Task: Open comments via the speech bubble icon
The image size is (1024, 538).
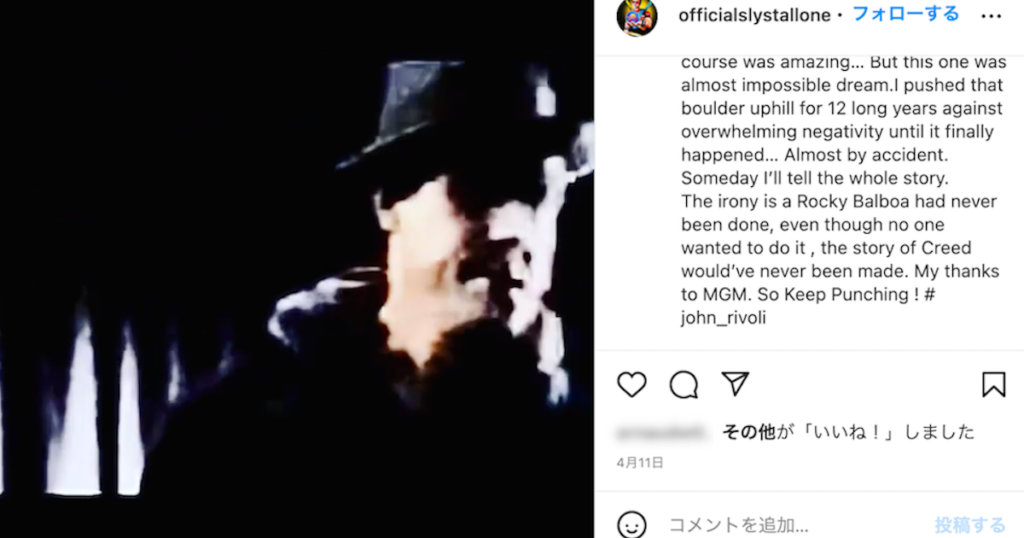Action: pos(684,385)
